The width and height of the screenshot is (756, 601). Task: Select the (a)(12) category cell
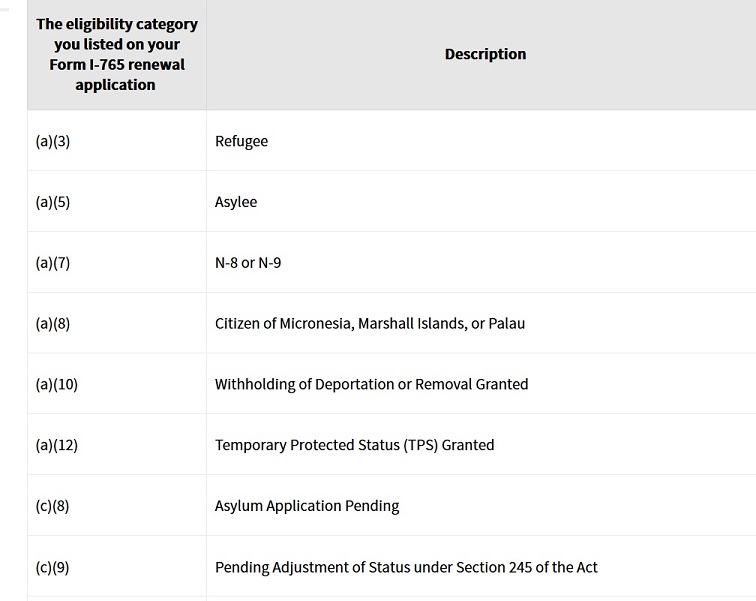(x=56, y=445)
